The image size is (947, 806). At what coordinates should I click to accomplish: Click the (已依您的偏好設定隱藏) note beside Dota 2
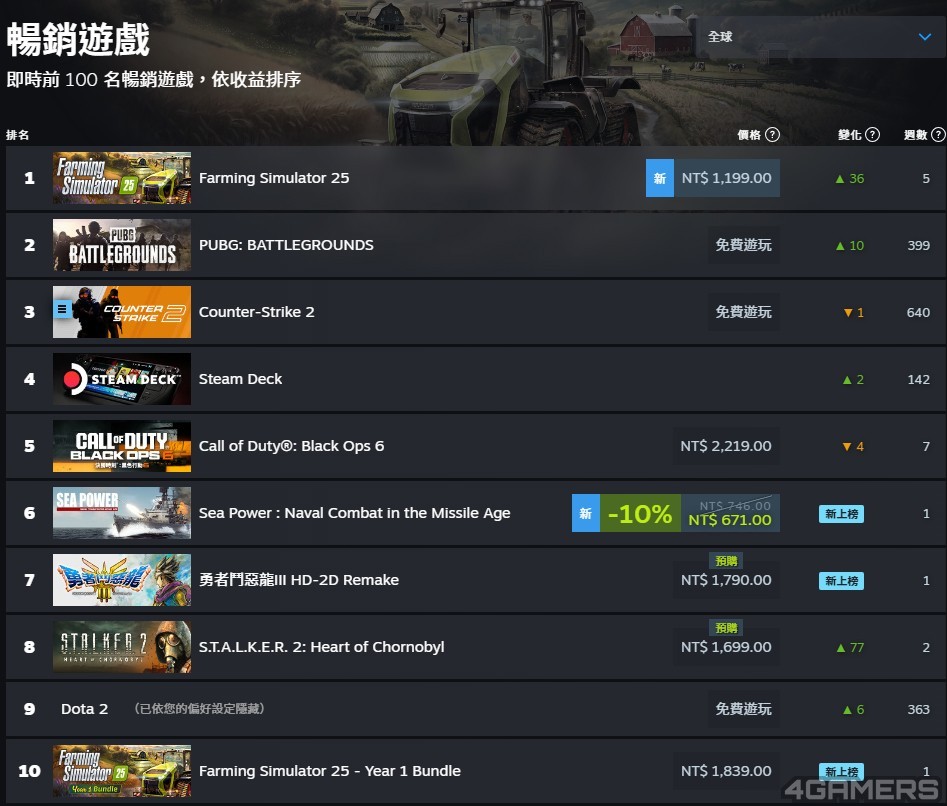tap(199, 708)
